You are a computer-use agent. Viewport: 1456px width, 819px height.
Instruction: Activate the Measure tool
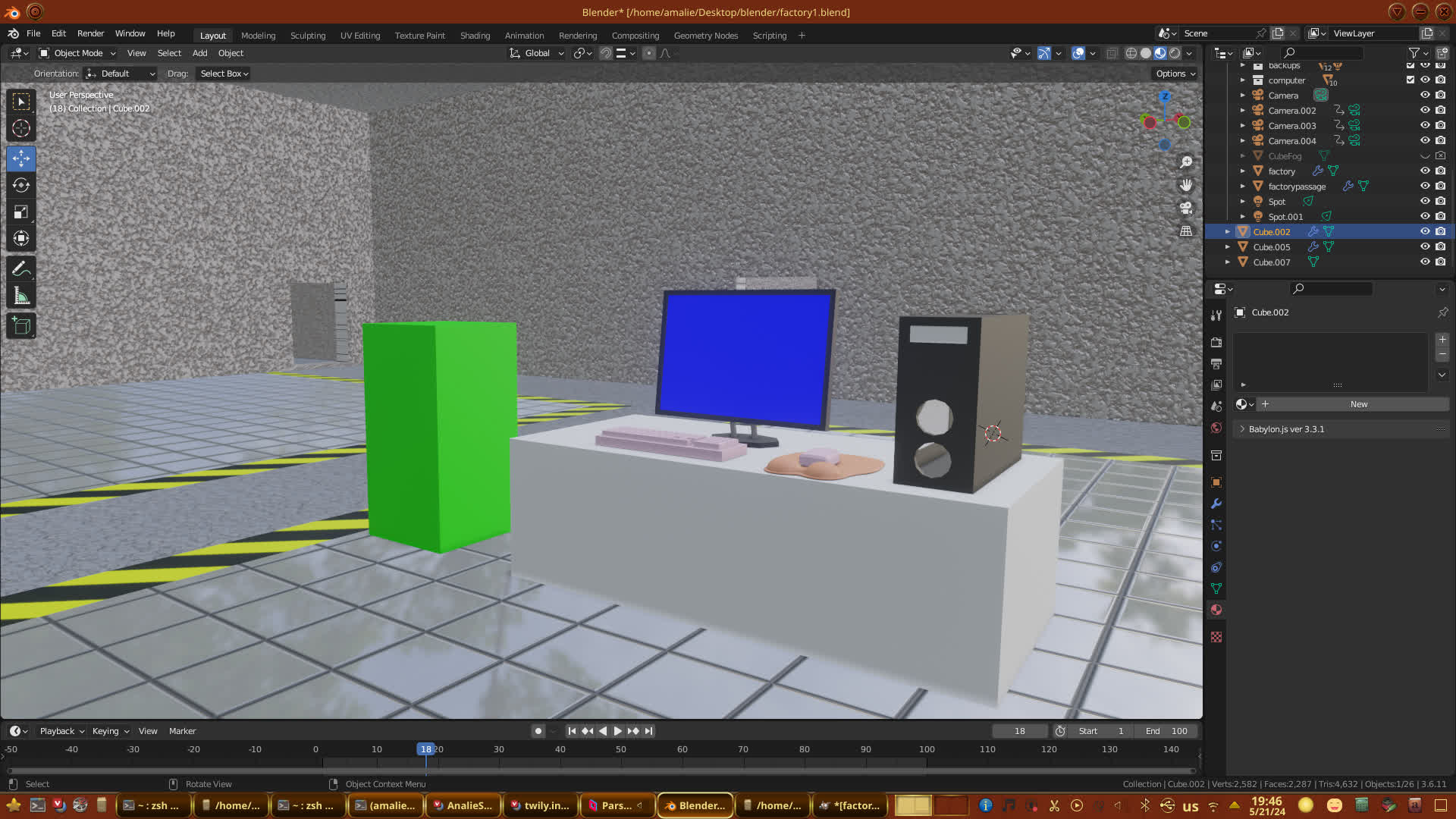pyautogui.click(x=21, y=297)
